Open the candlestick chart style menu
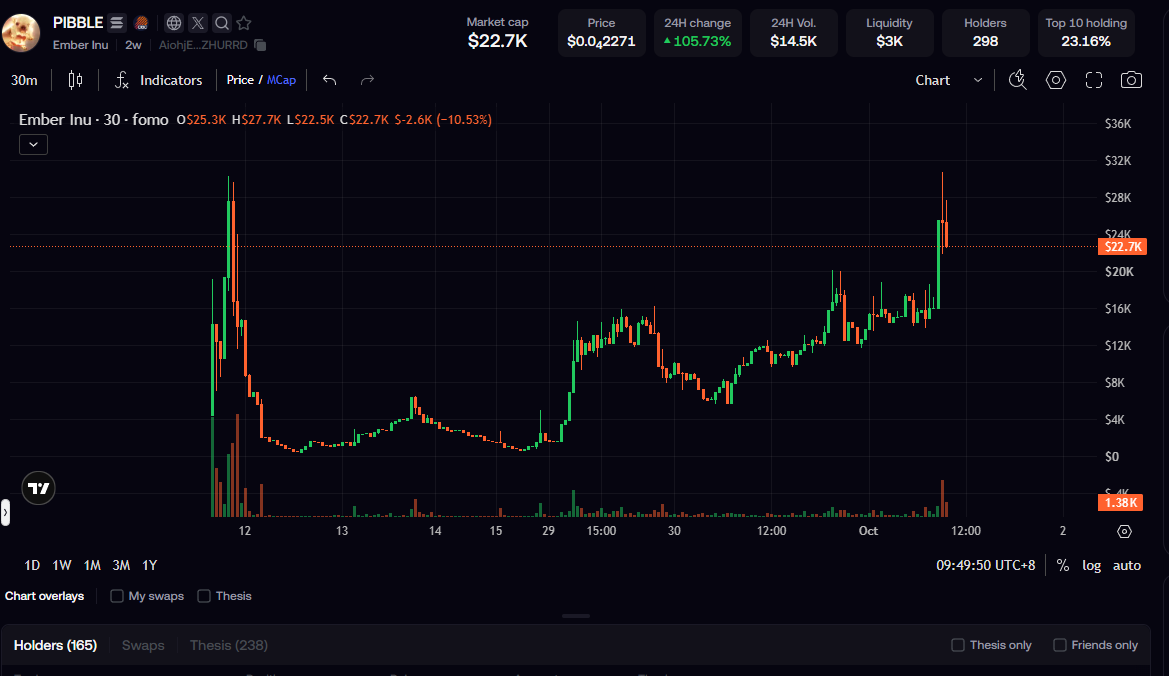1169x676 pixels. coord(75,80)
